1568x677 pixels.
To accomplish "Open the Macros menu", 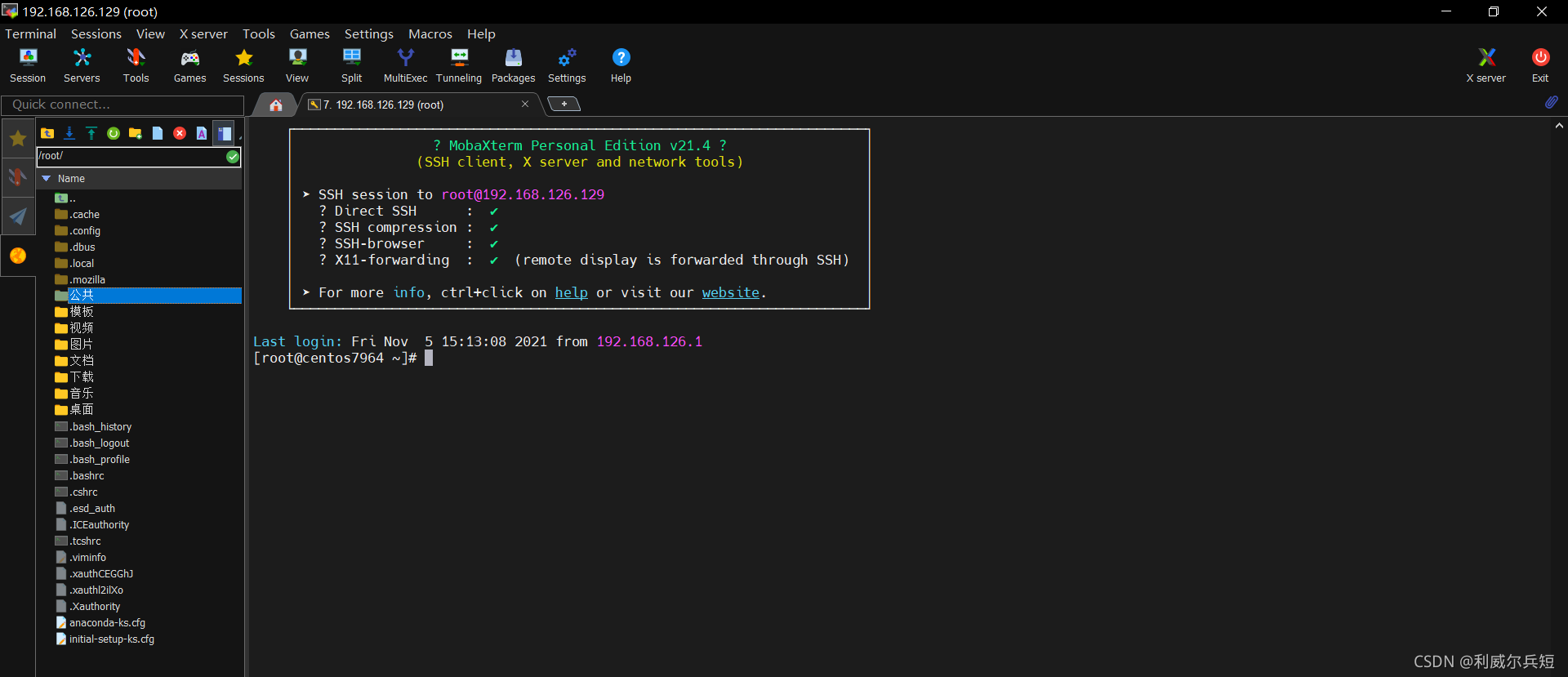I will 430,33.
